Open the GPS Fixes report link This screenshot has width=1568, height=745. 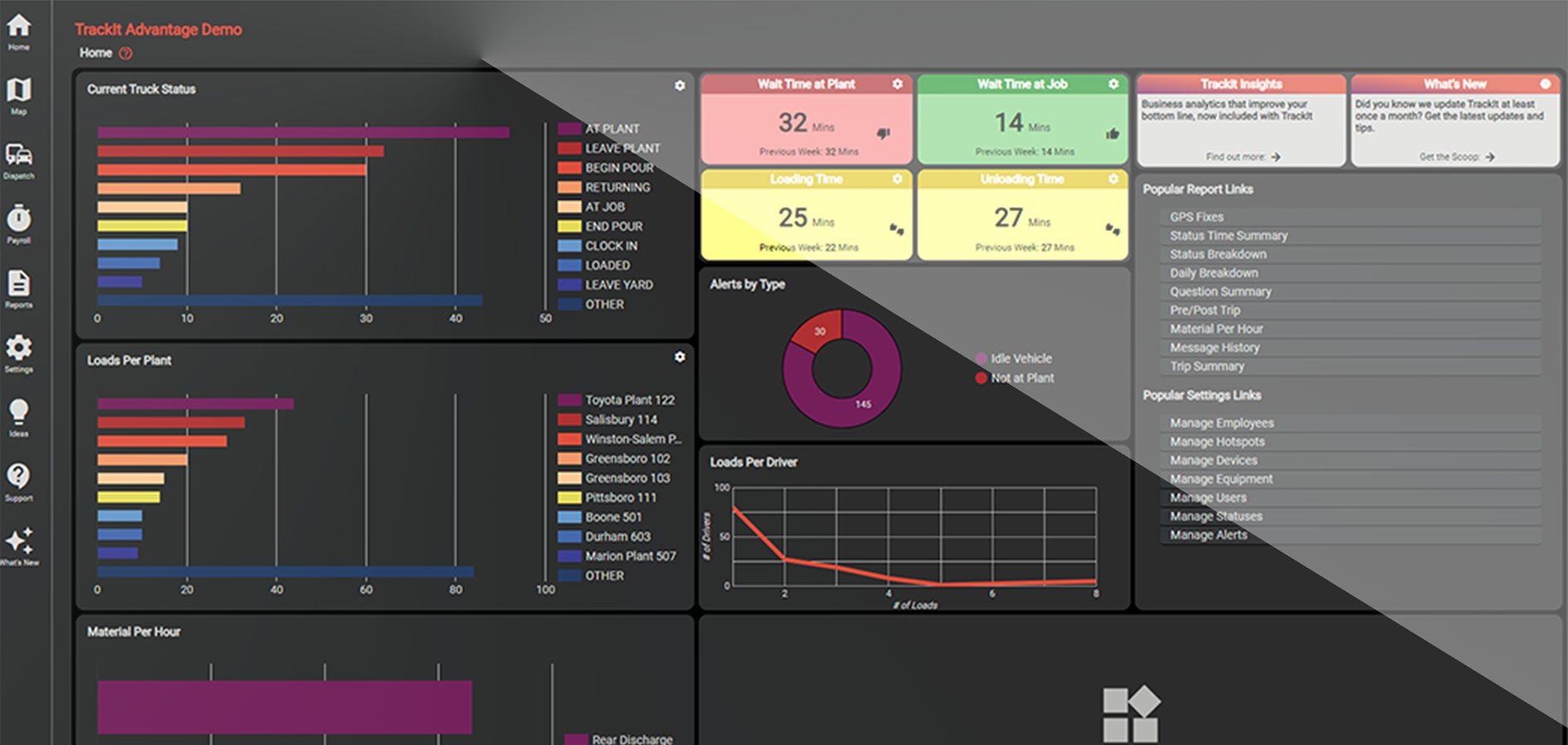(x=1196, y=217)
